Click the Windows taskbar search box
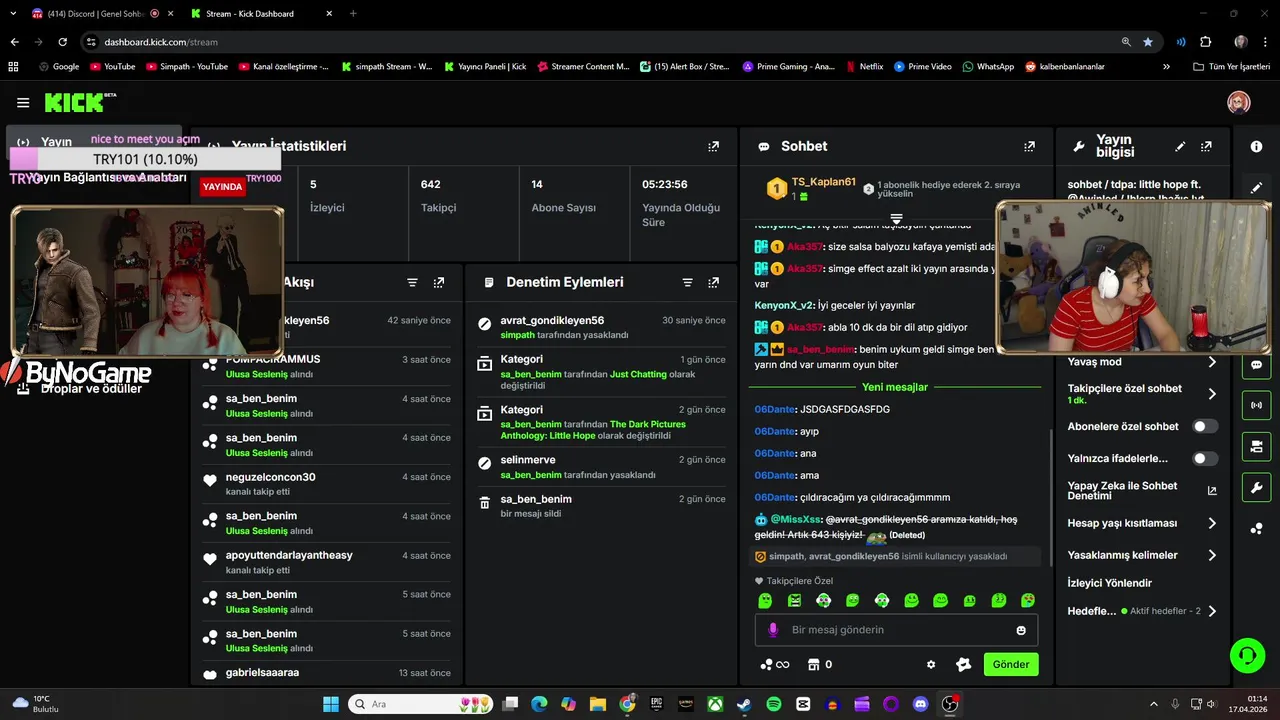Image resolution: width=1280 pixels, height=720 pixels. pyautogui.click(x=422, y=704)
